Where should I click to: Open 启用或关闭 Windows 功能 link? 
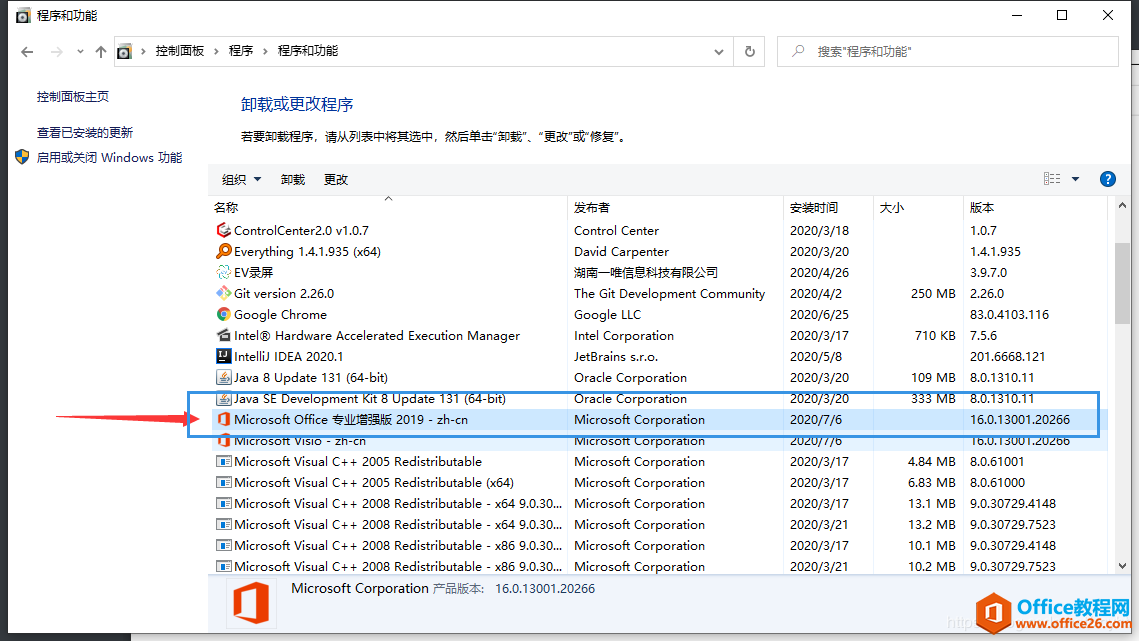(x=109, y=157)
